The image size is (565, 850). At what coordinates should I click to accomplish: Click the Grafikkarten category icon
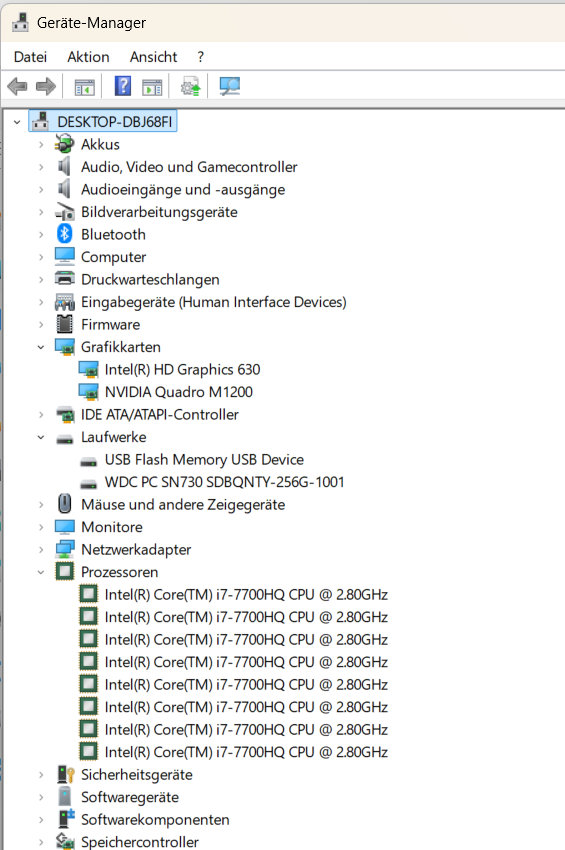coord(65,347)
